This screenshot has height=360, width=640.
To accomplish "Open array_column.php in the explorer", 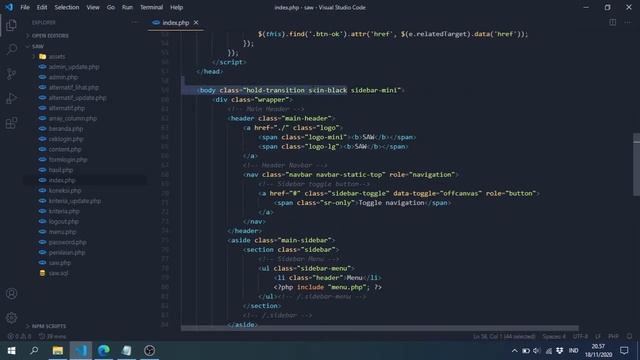I will 73,118.
